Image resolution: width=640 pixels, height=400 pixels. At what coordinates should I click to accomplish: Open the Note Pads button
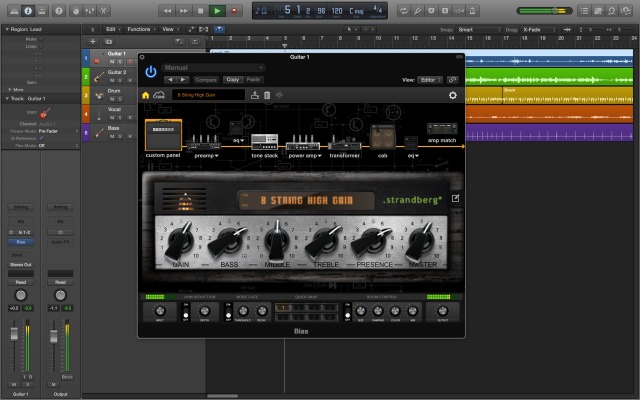pos(598,11)
